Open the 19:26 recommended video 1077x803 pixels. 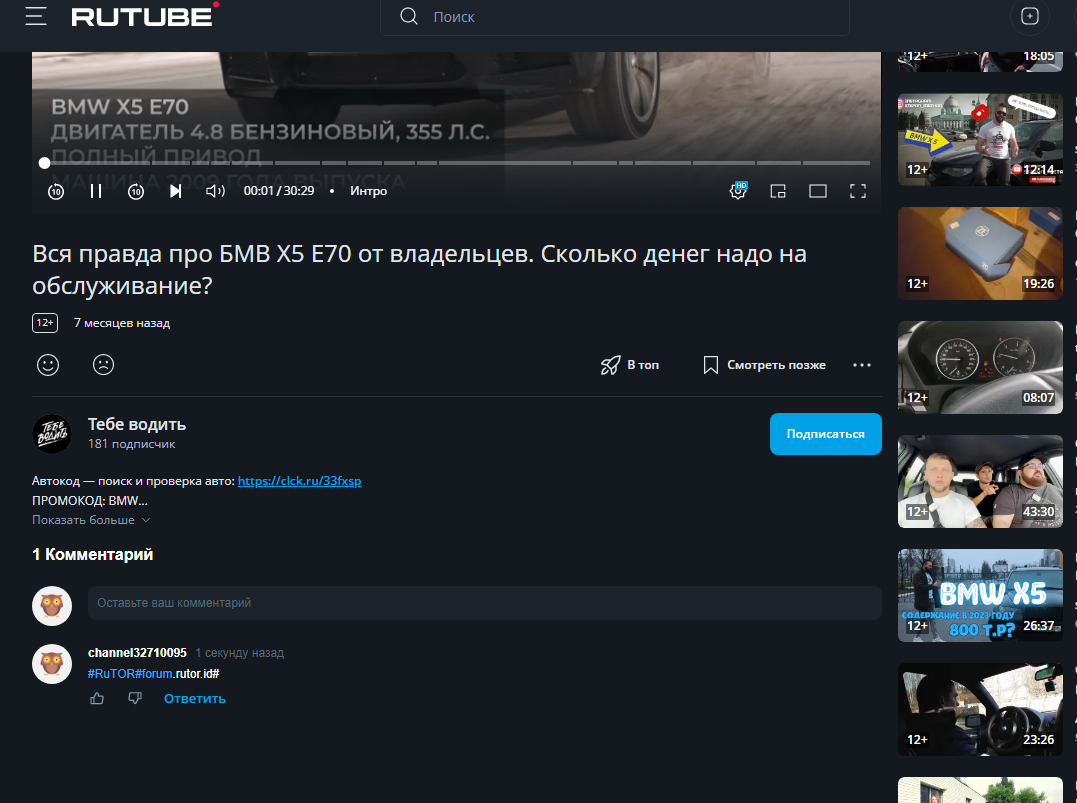980,253
